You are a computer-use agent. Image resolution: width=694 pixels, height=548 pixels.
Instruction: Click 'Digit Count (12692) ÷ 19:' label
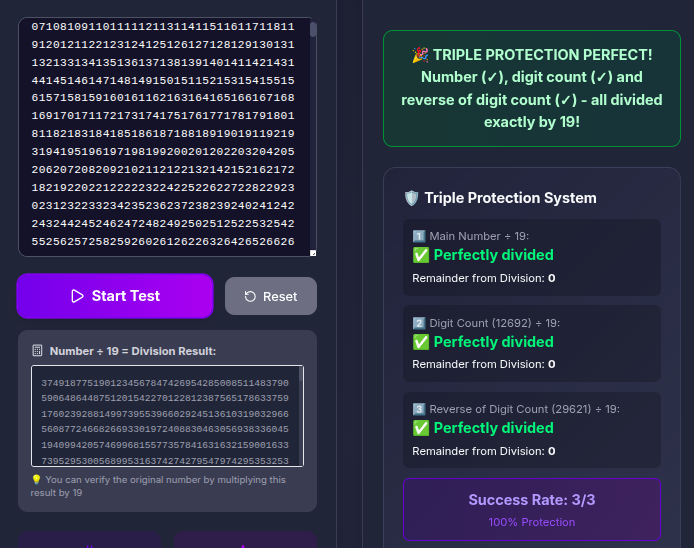coord(494,323)
